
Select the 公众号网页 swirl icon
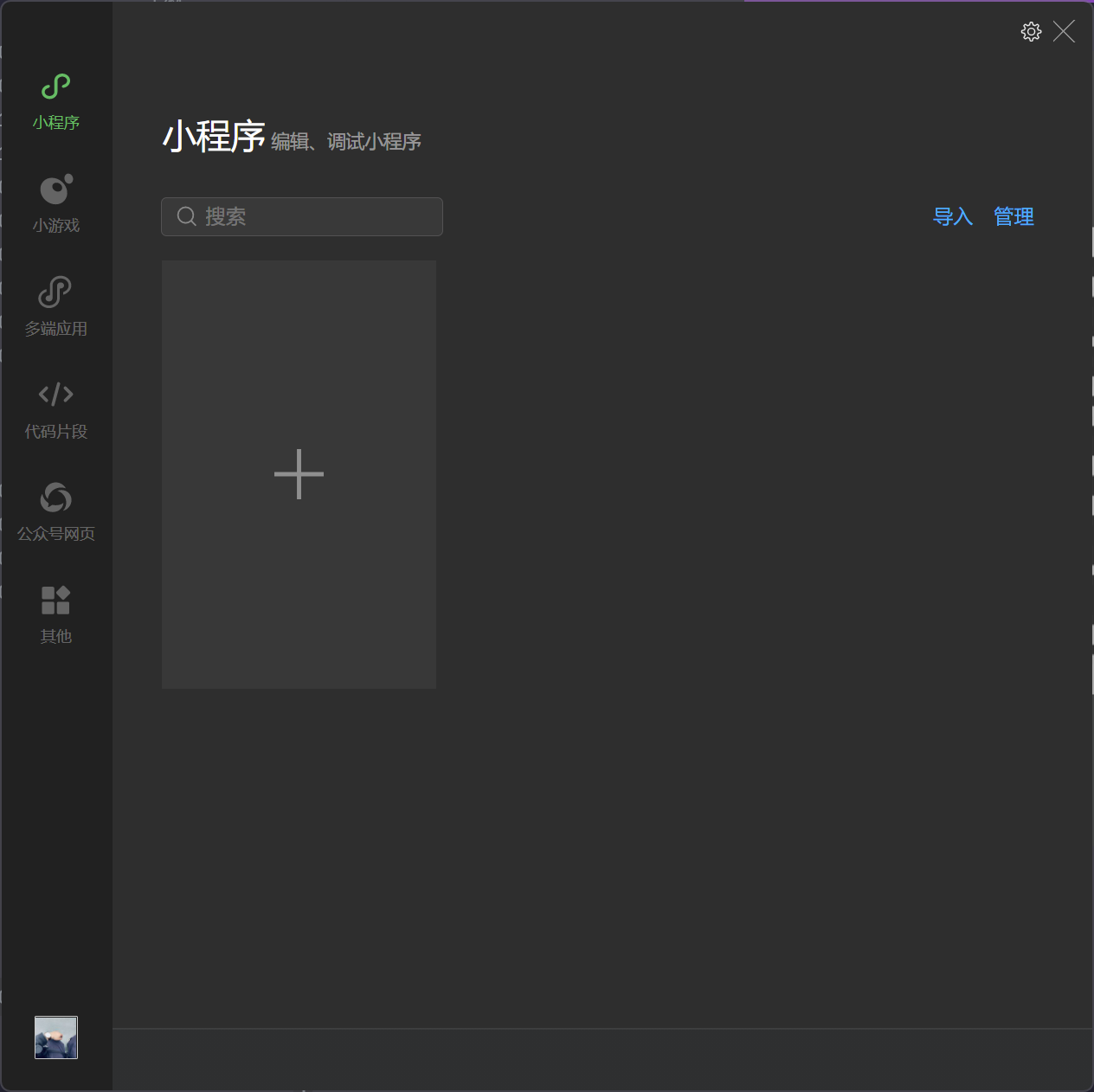click(56, 498)
